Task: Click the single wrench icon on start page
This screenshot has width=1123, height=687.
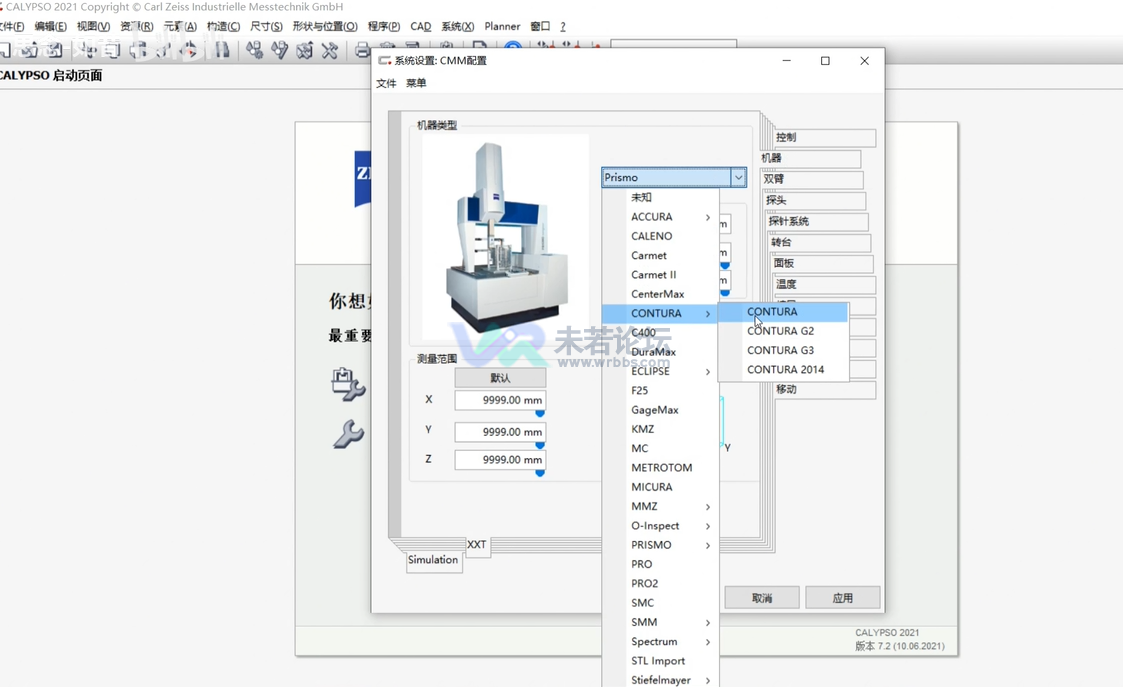Action: click(349, 434)
